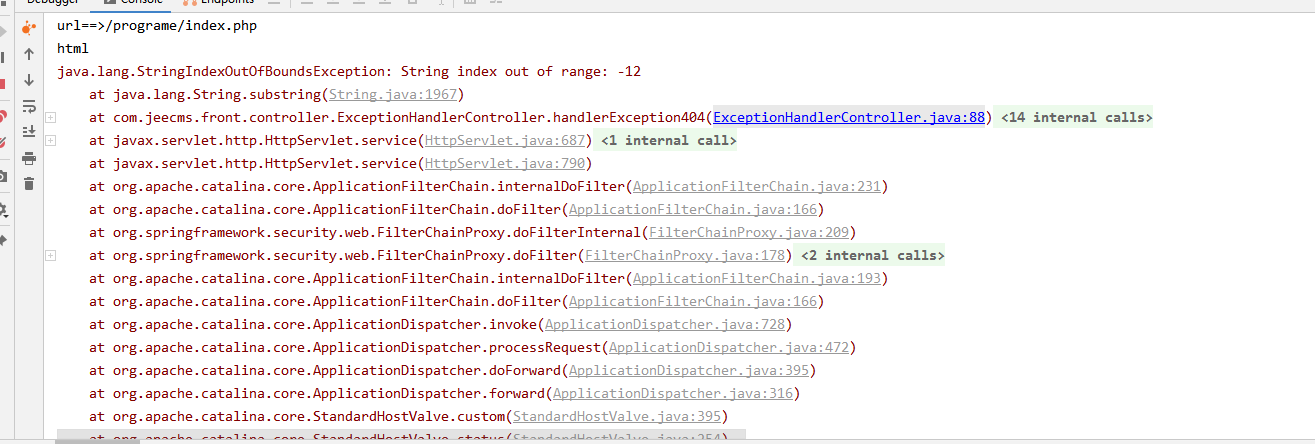The height and width of the screenshot is (444, 1315).
Task: Print the console output via printer icon
Action: 29,158
